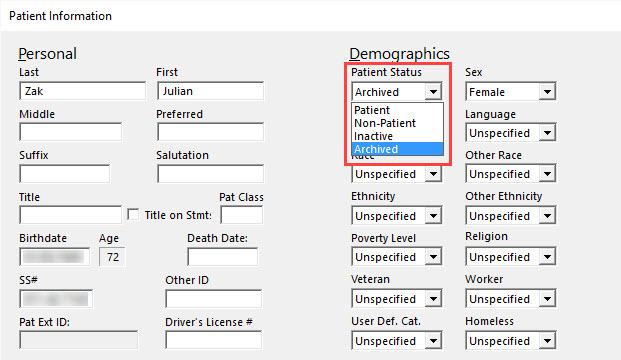621x360 pixels.
Task: Expand the Homeless dropdown
Action: [511, 341]
